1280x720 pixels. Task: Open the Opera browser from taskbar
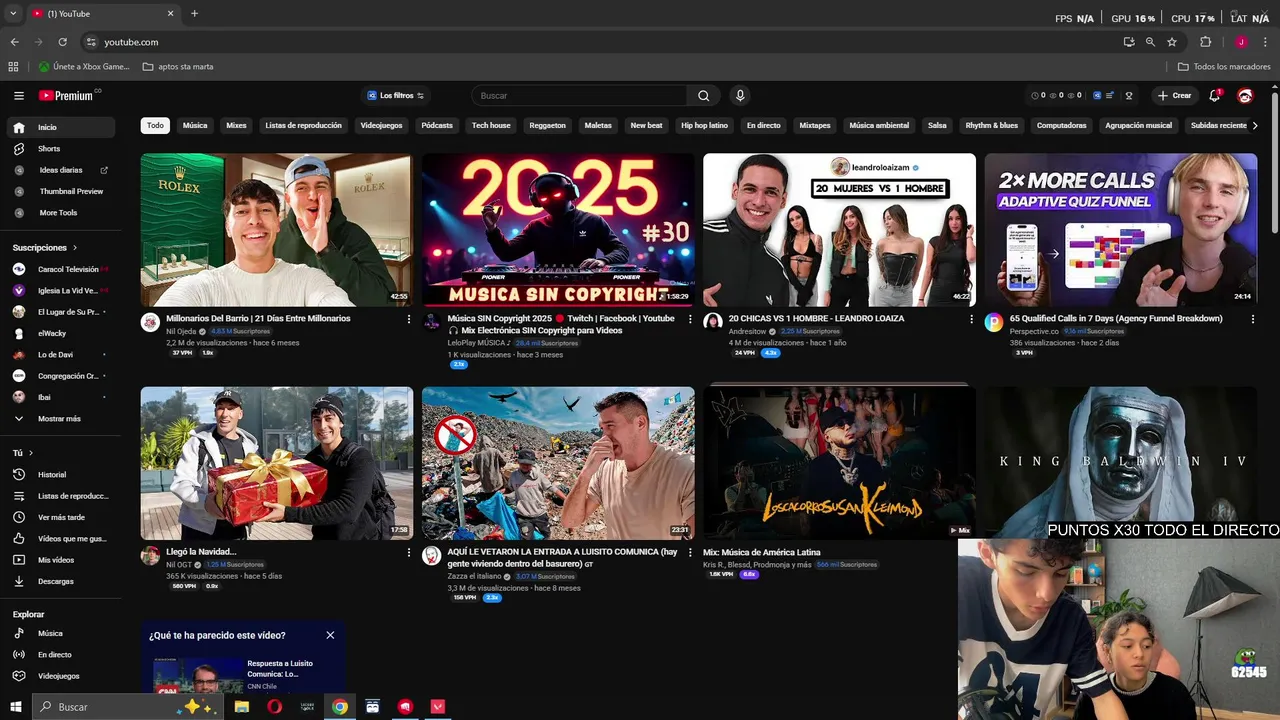[x=274, y=707]
